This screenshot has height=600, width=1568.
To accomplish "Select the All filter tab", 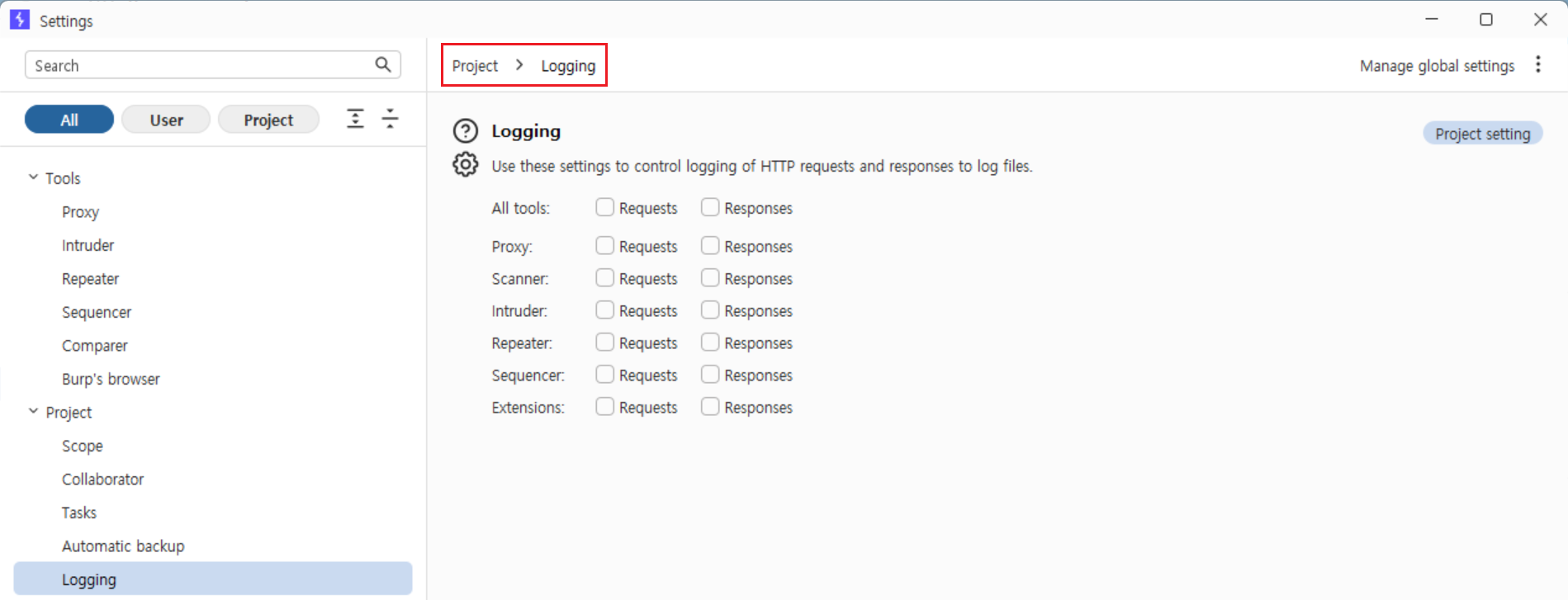I will tap(69, 120).
